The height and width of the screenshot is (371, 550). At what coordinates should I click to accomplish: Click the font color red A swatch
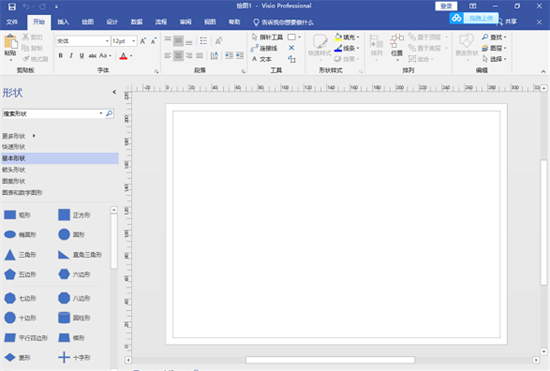[x=123, y=56]
